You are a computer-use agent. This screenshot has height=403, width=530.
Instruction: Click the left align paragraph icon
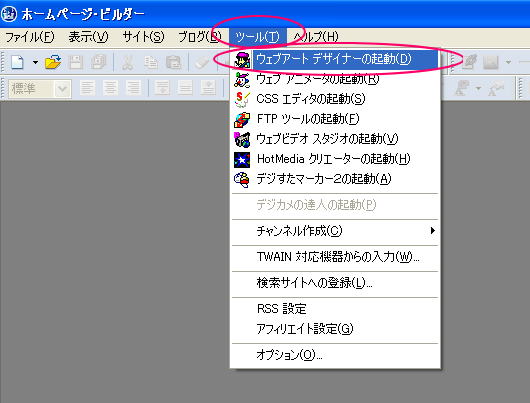click(x=87, y=88)
